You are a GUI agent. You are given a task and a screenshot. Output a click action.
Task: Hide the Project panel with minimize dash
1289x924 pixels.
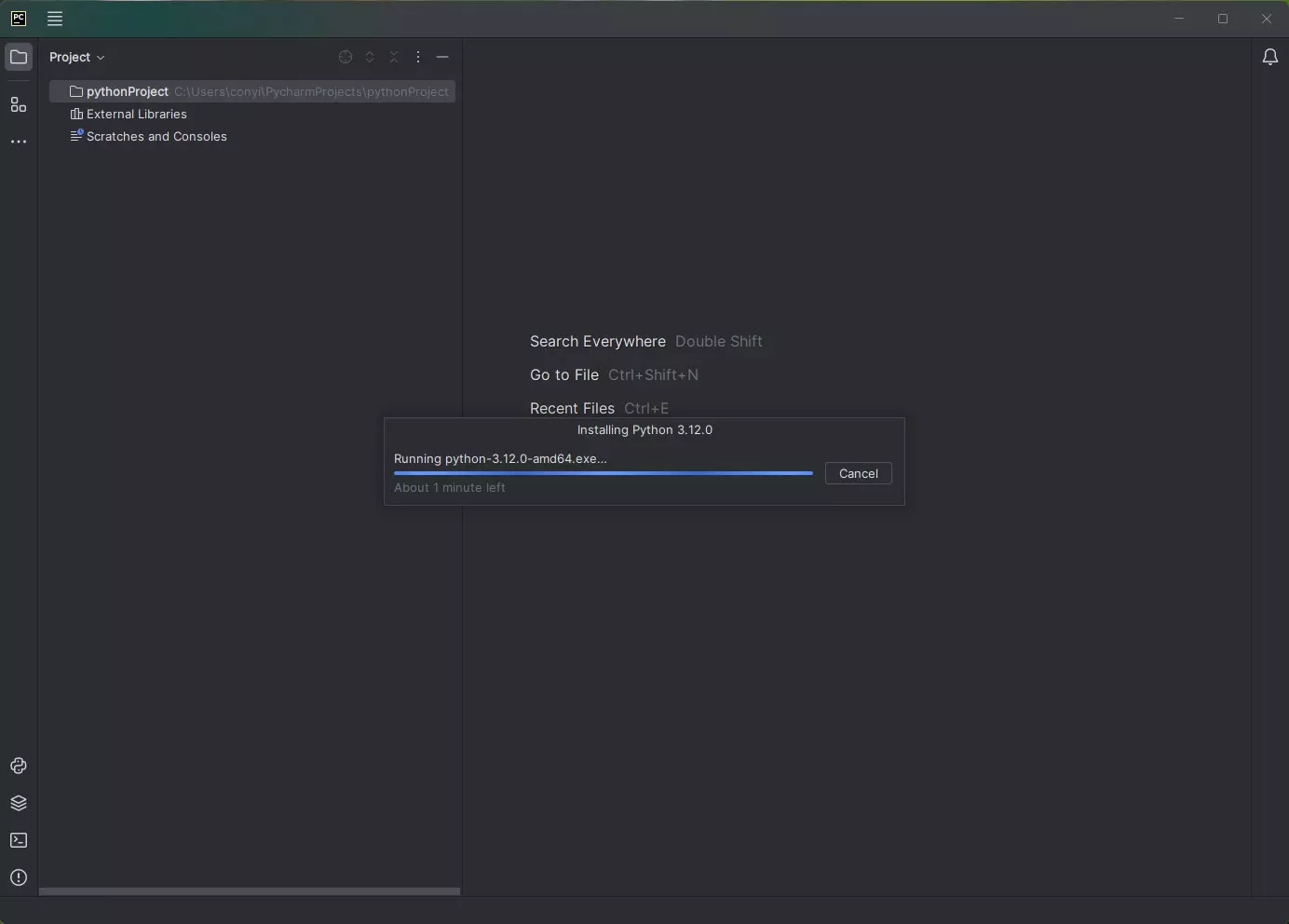pos(442,57)
